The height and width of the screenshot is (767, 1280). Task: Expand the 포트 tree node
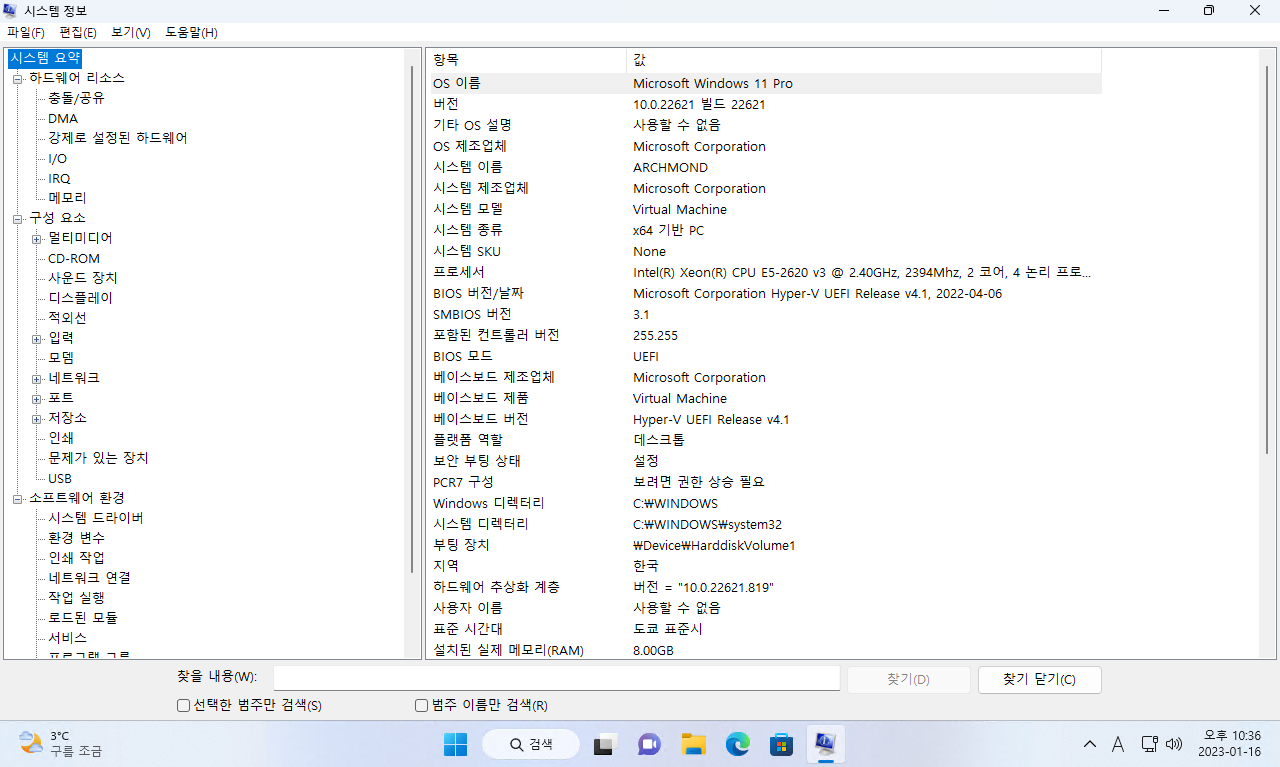tap(37, 398)
